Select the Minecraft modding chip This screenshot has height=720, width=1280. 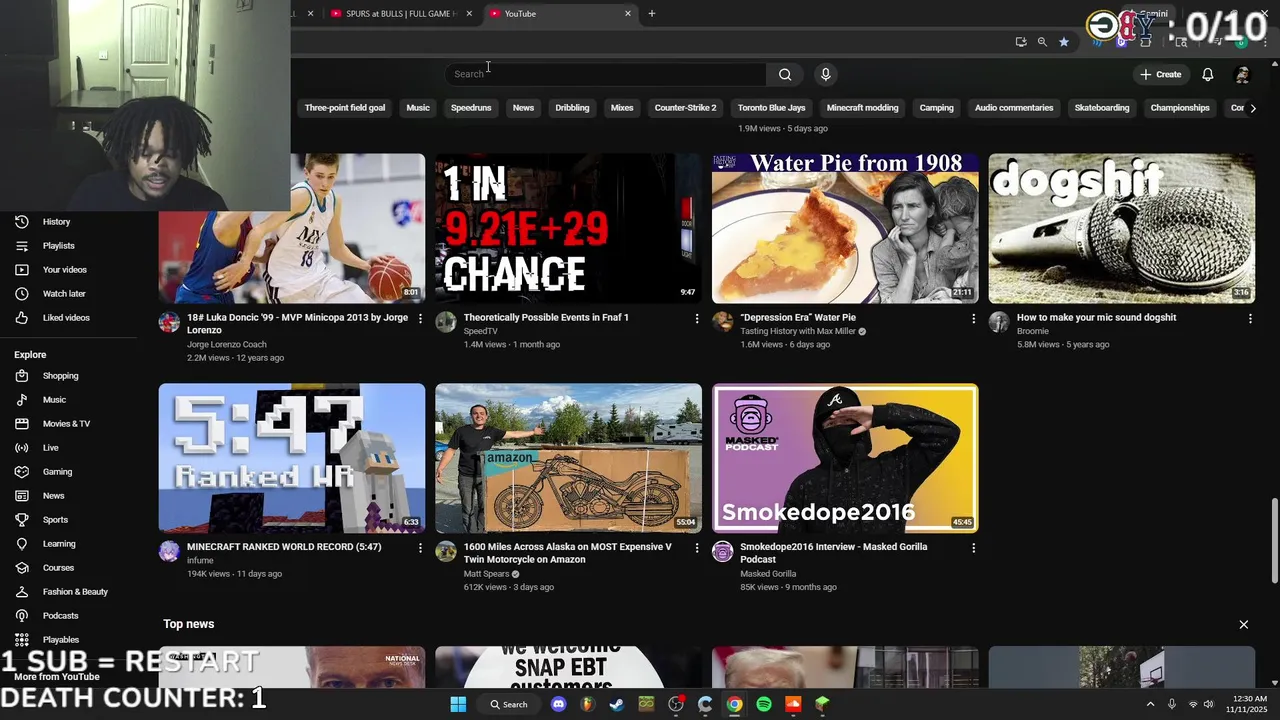click(x=862, y=108)
